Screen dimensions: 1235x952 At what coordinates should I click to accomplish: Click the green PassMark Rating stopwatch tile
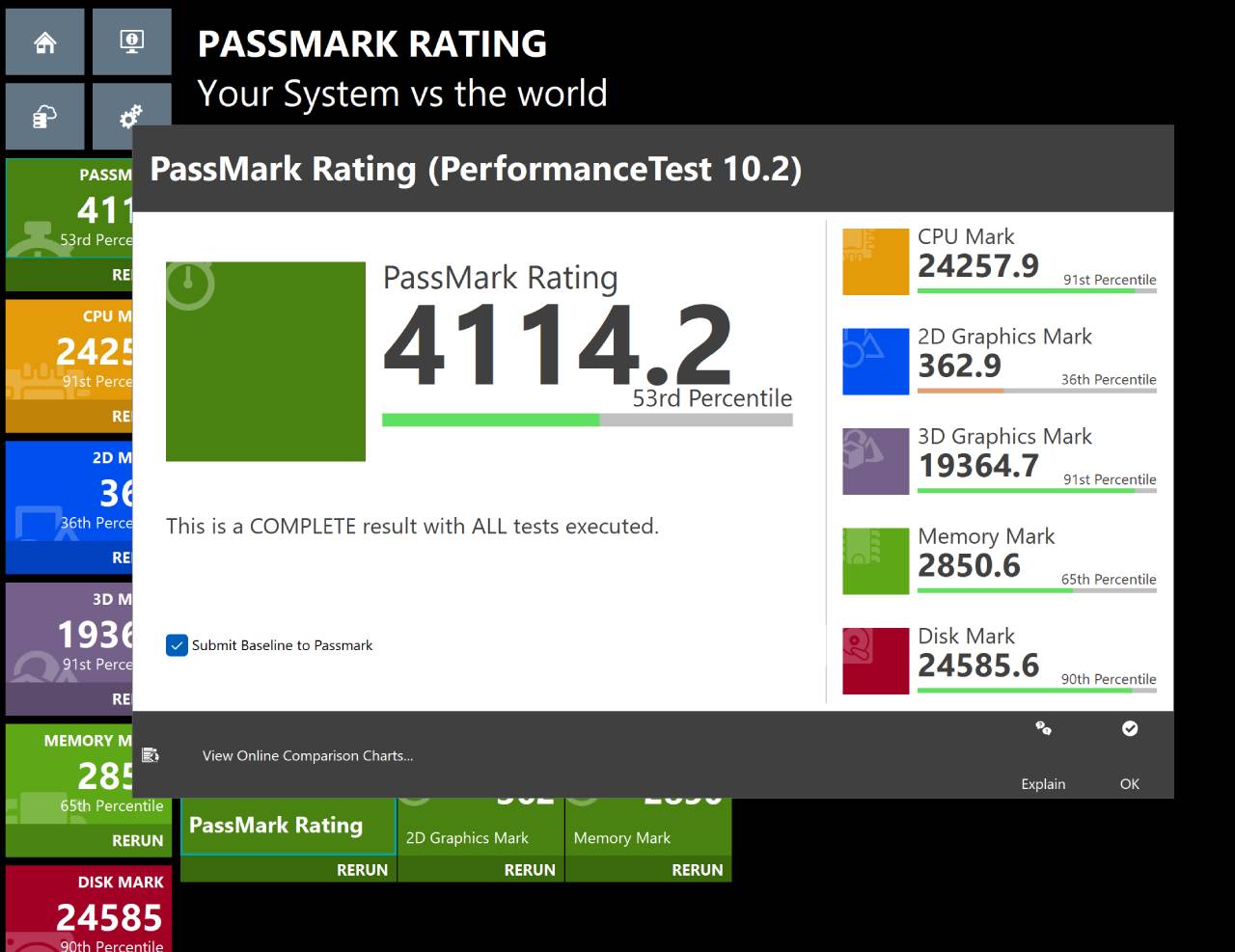[265, 361]
